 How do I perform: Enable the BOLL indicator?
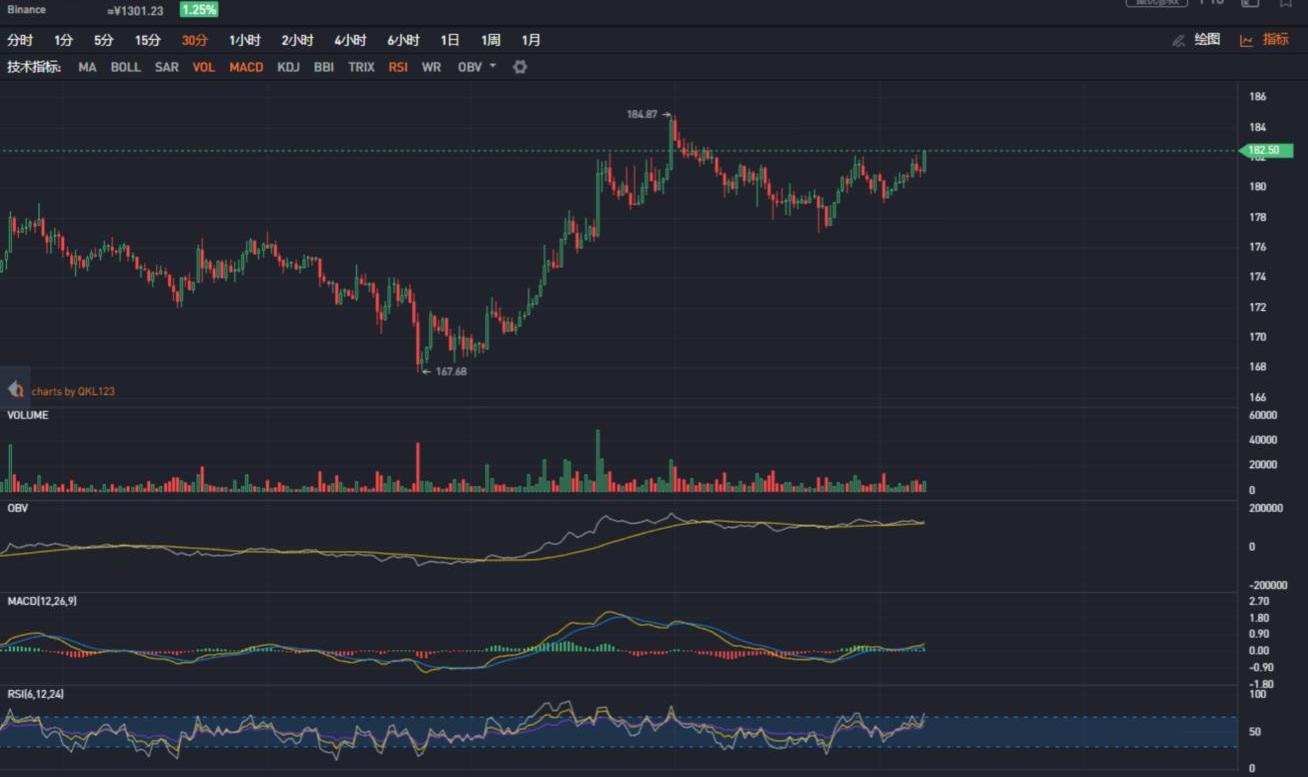[125, 67]
